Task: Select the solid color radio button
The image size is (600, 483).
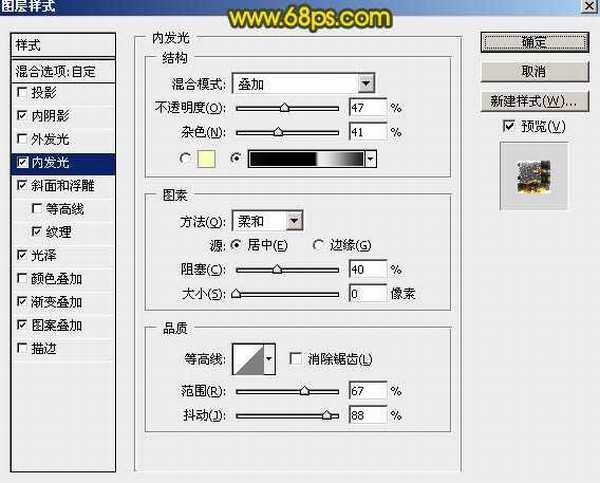Action: (x=185, y=158)
